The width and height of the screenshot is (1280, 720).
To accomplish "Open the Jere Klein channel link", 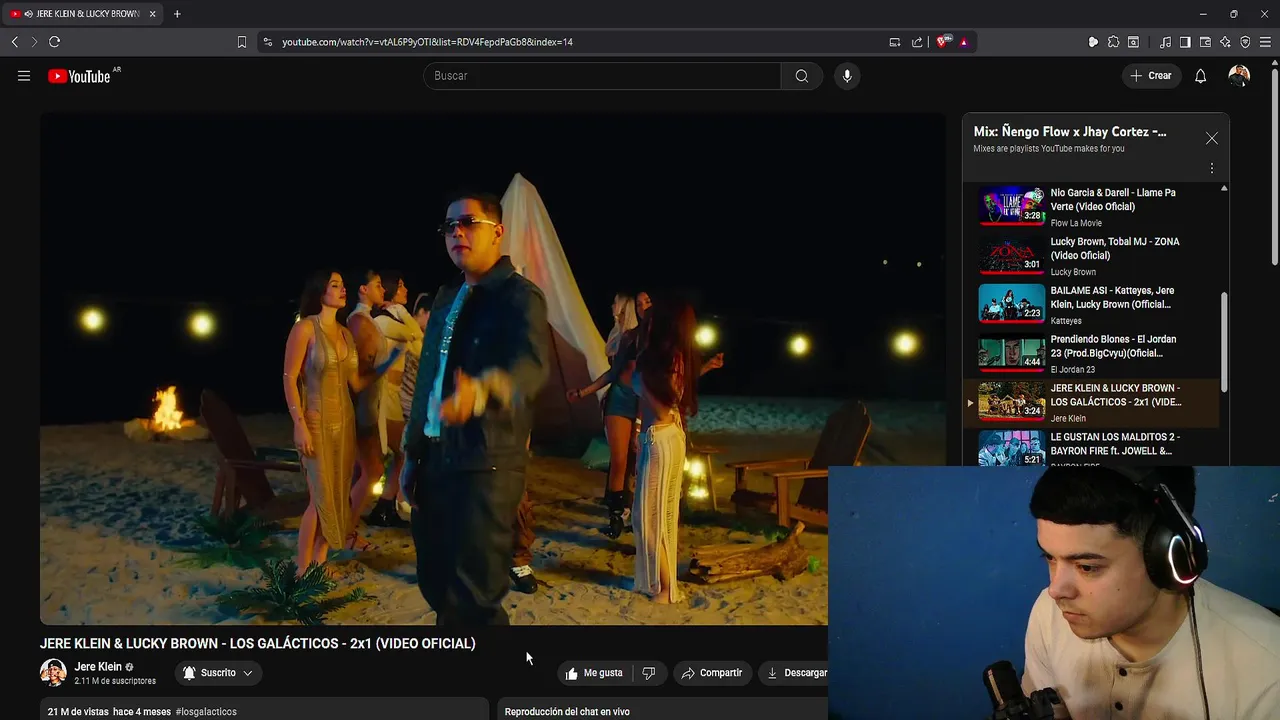I will coord(98,667).
